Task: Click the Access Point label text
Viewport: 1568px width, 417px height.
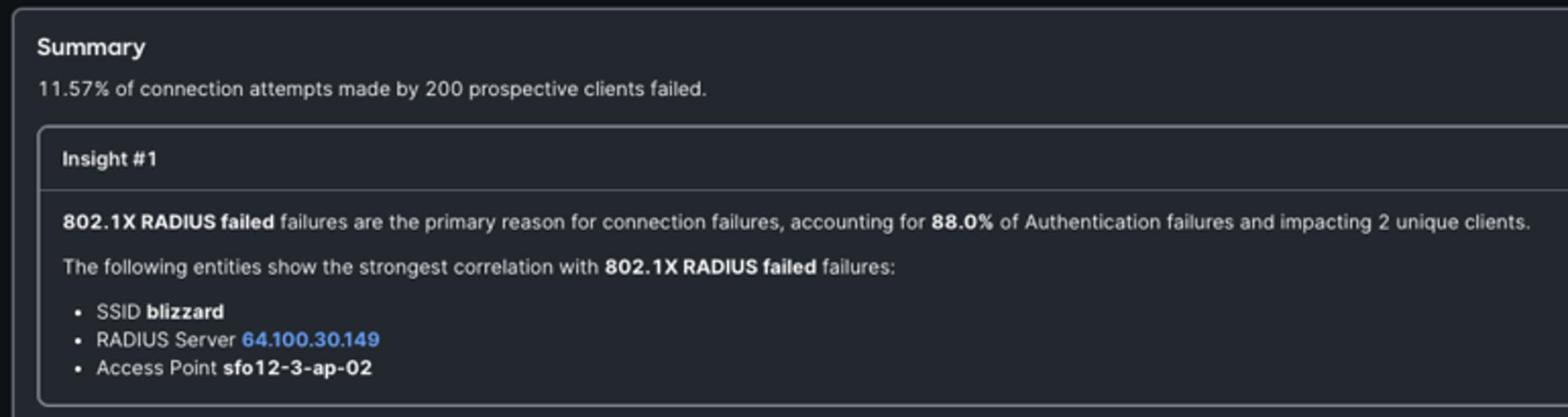Action: [x=157, y=368]
